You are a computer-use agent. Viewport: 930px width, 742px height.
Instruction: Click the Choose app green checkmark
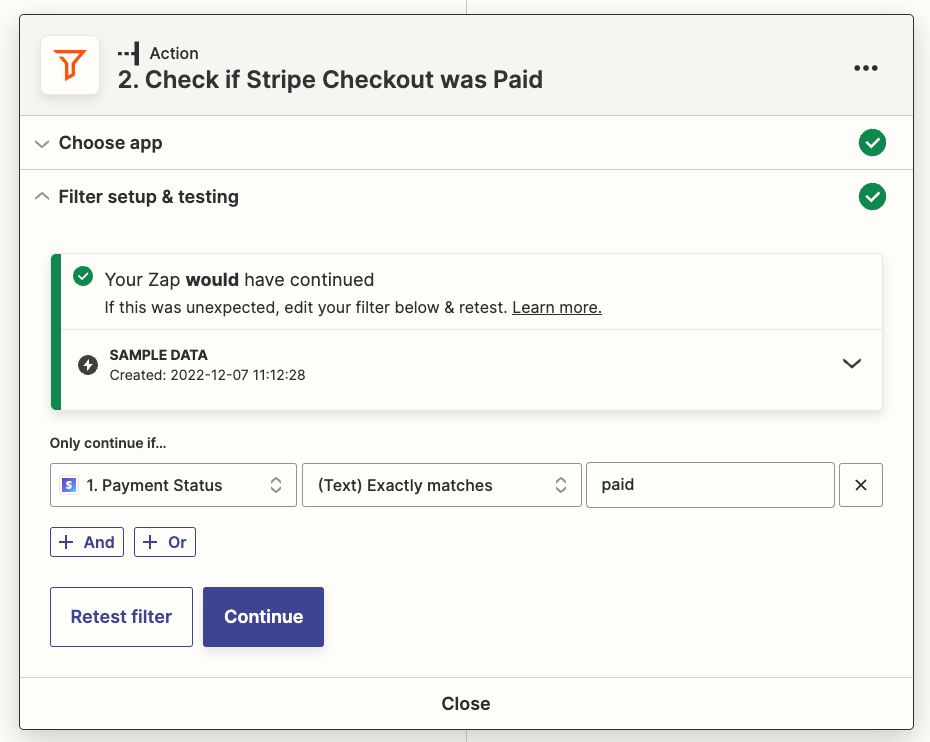click(x=872, y=143)
